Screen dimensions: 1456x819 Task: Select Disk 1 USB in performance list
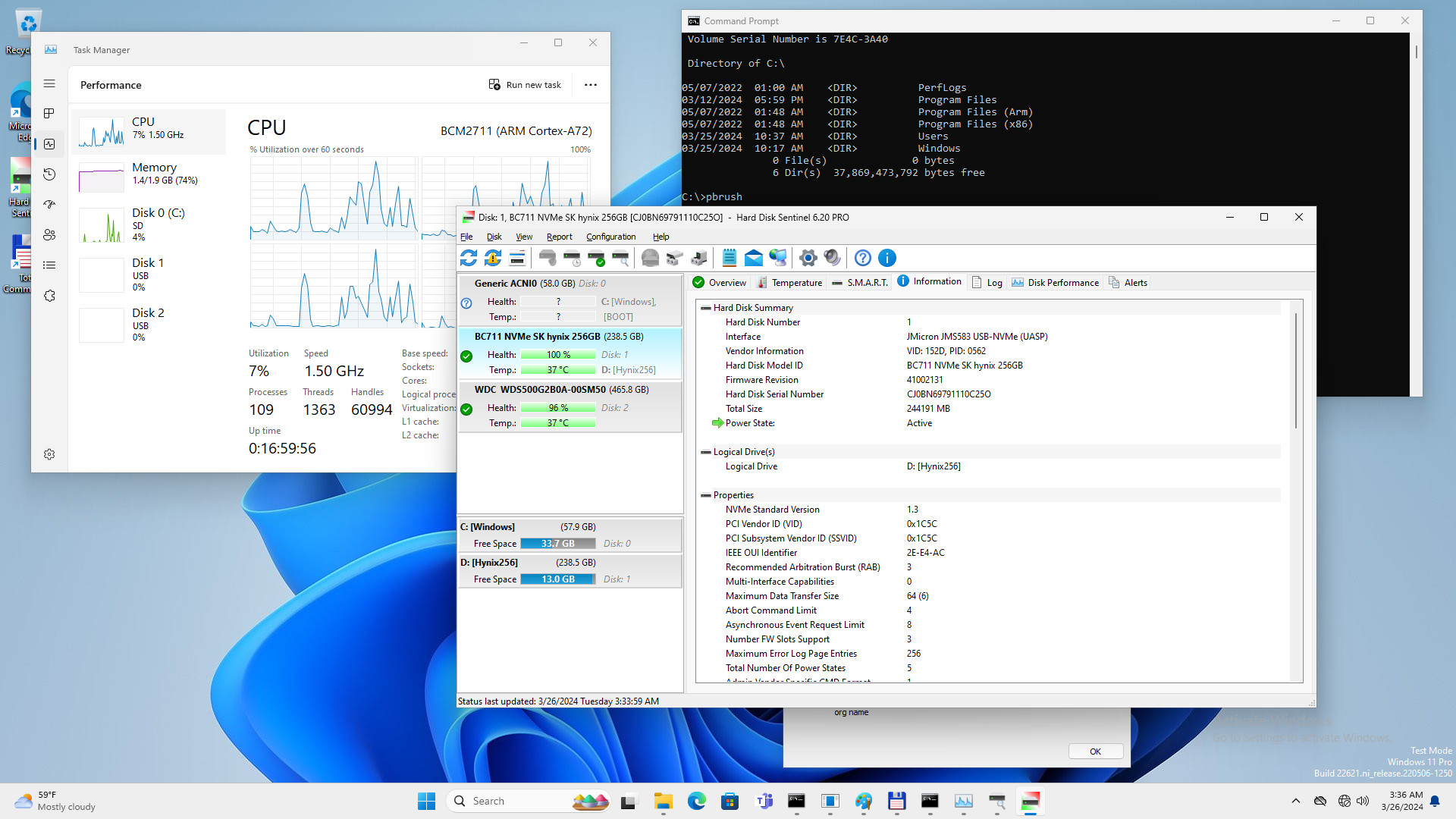(149, 275)
